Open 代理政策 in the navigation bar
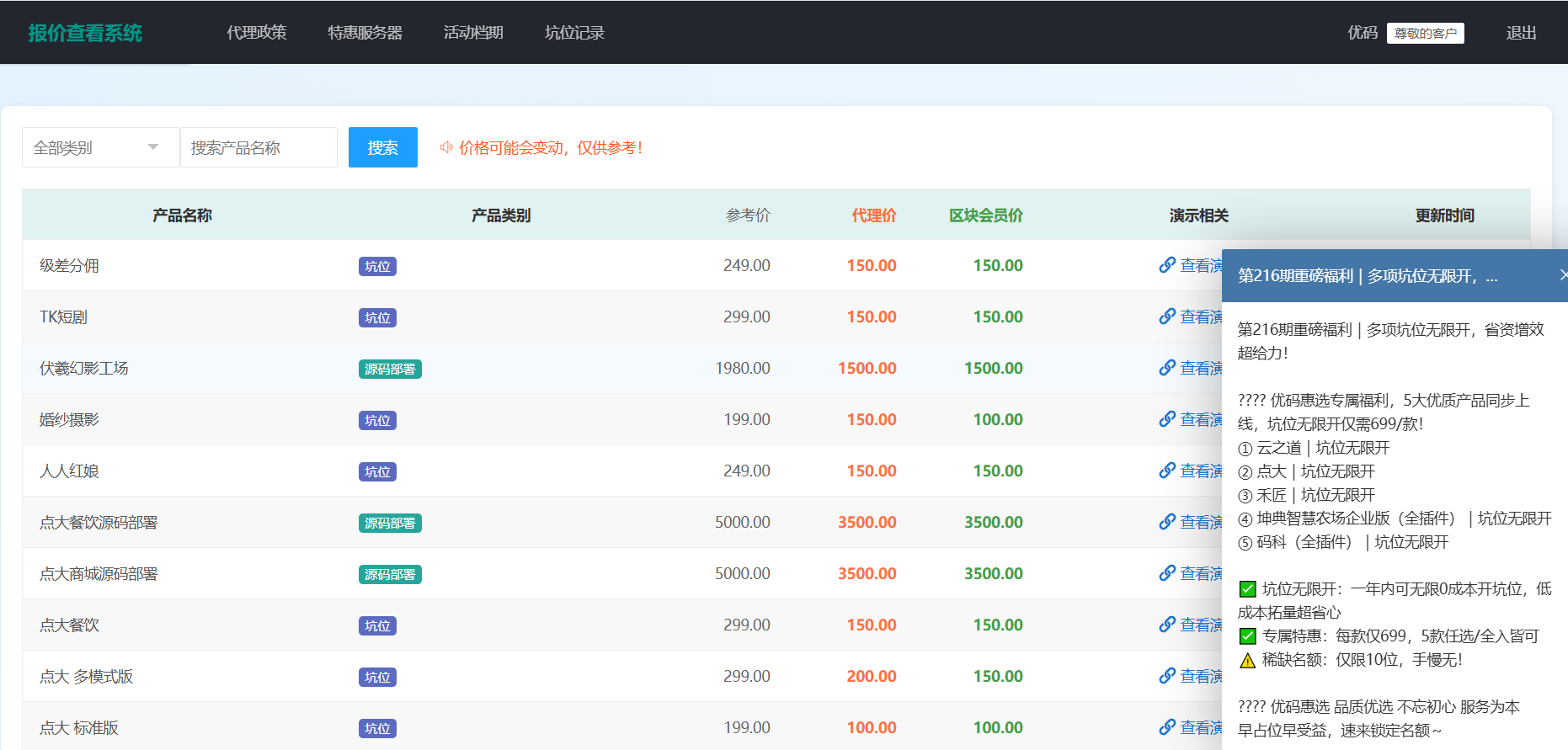Image resolution: width=1568 pixels, height=750 pixels. 257,33
